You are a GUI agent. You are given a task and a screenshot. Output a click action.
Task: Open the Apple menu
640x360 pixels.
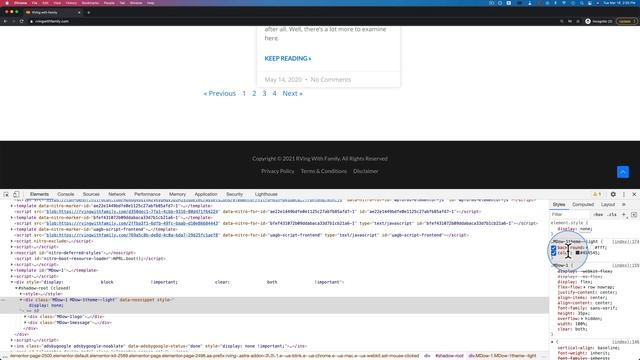tap(7, 3)
